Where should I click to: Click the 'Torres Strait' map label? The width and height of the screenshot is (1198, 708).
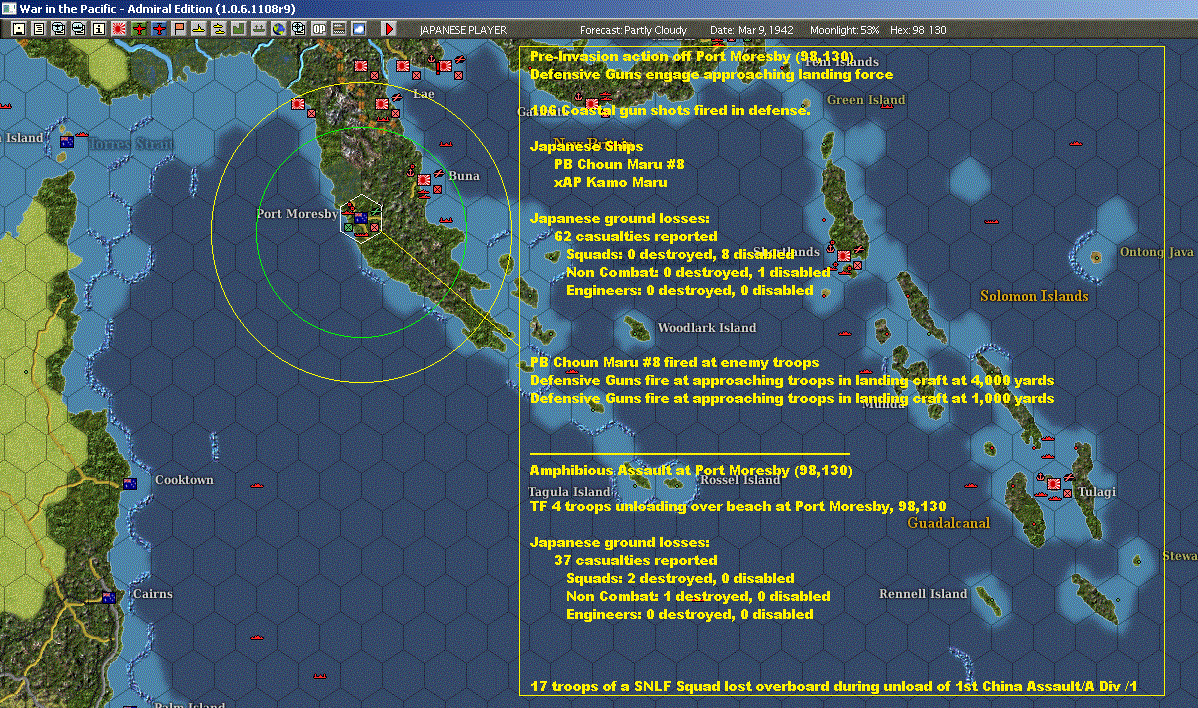pos(131,144)
